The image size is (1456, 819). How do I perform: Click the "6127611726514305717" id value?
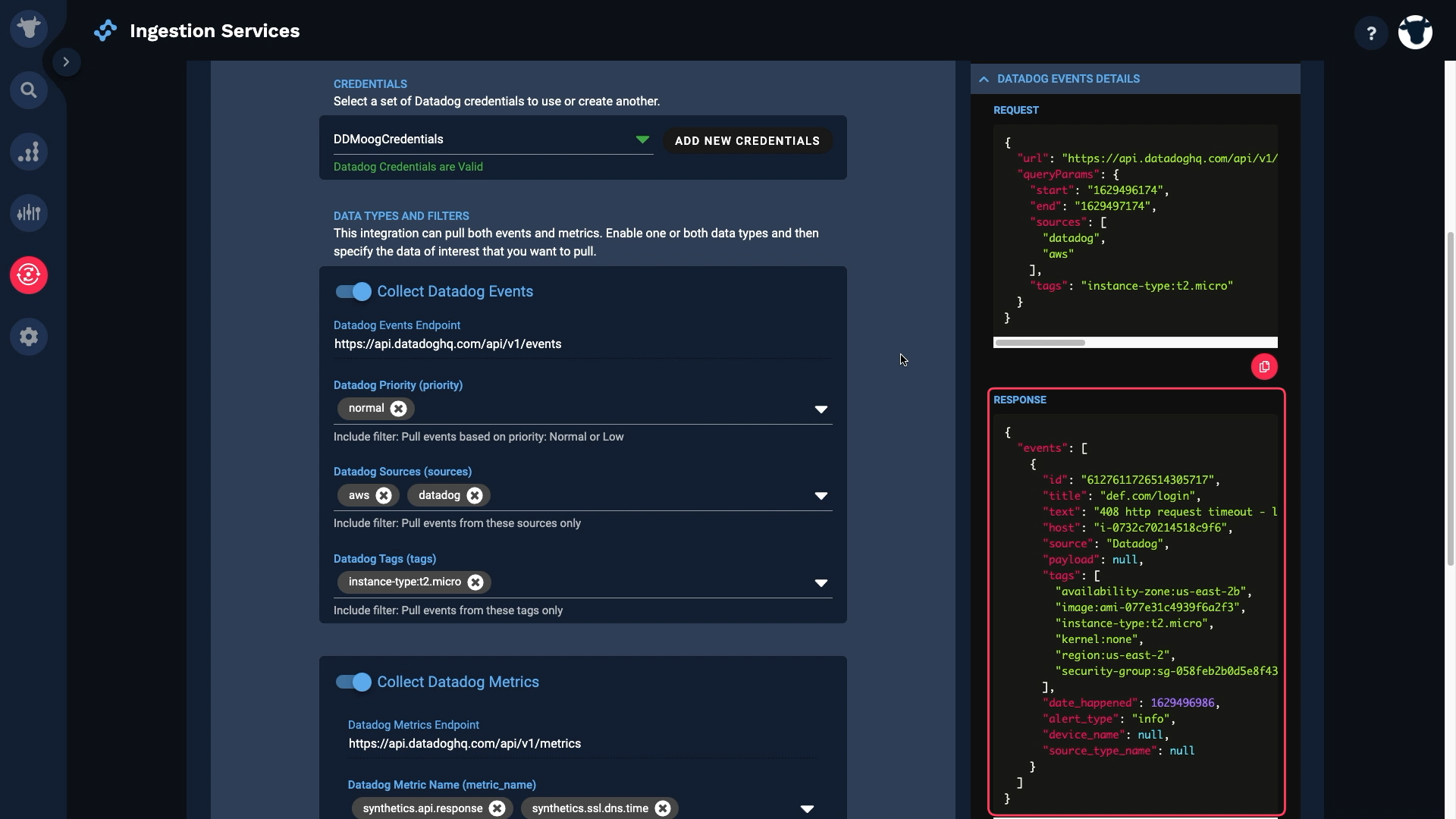1147,480
